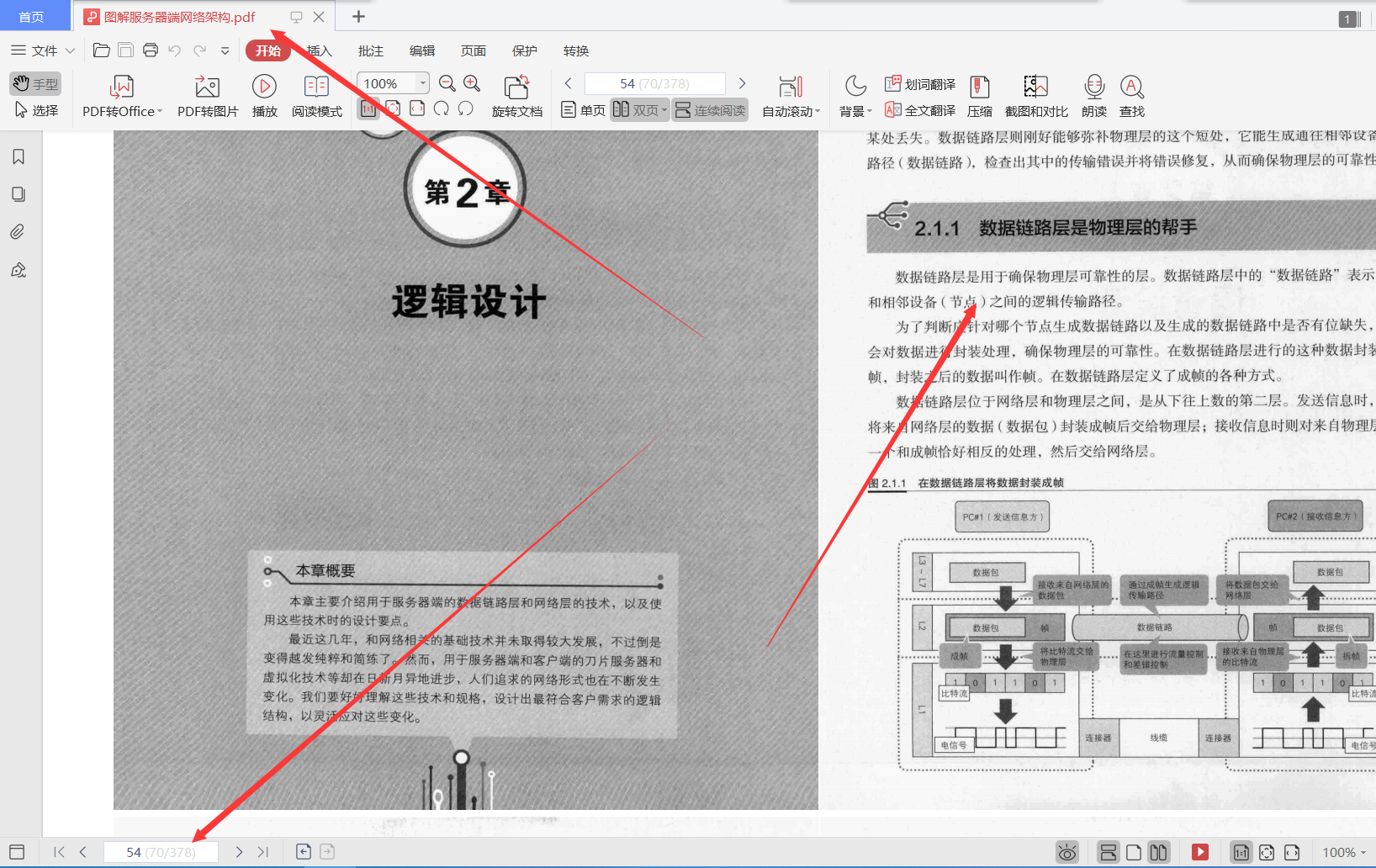1376x868 pixels.
Task: Switch to the 编辑 ribbon tab
Action: (x=422, y=50)
